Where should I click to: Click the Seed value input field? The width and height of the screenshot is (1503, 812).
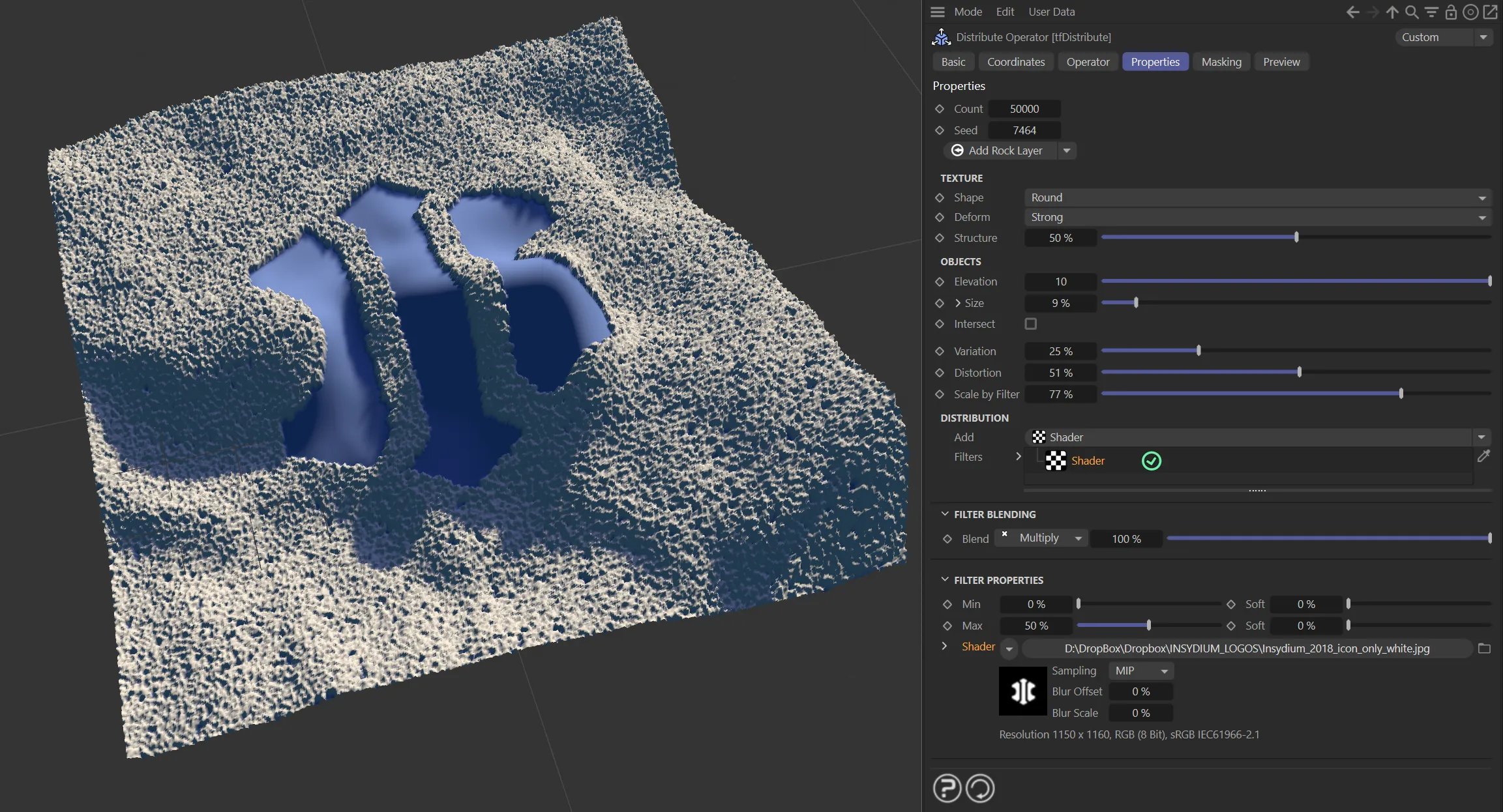[1024, 130]
